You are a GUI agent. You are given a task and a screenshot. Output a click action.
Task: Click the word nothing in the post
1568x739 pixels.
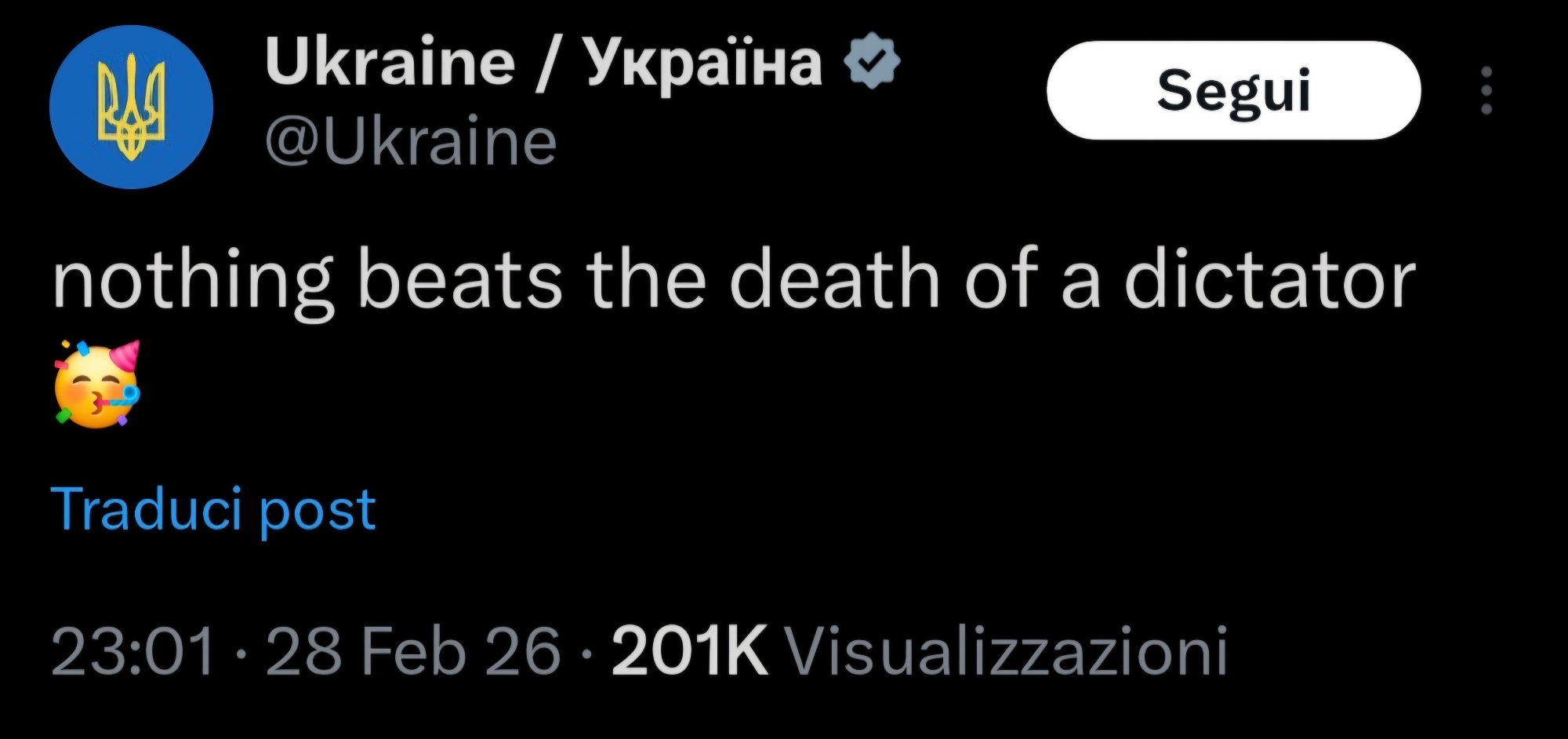[193, 282]
